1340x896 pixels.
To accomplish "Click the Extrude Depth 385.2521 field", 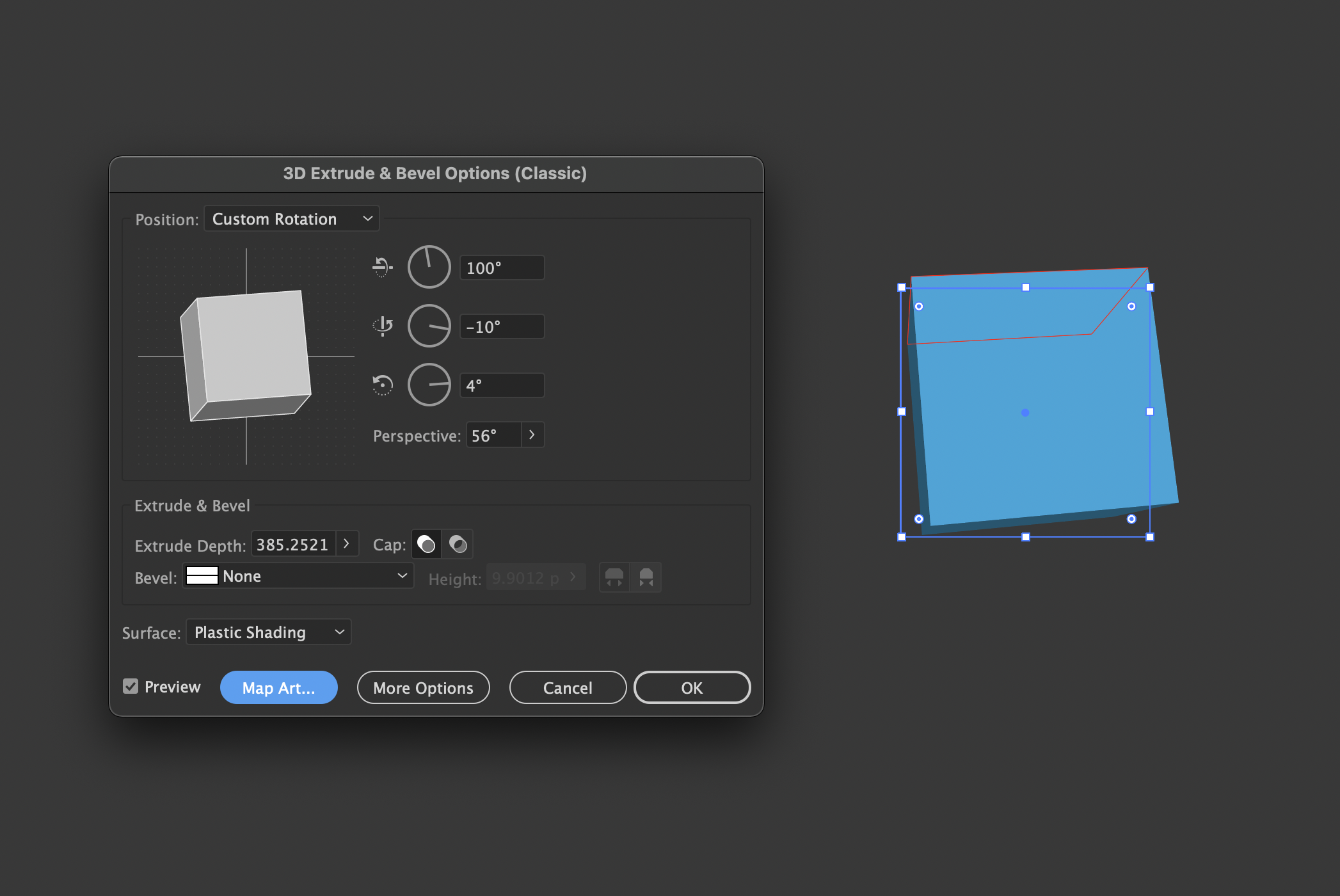I will 293,544.
